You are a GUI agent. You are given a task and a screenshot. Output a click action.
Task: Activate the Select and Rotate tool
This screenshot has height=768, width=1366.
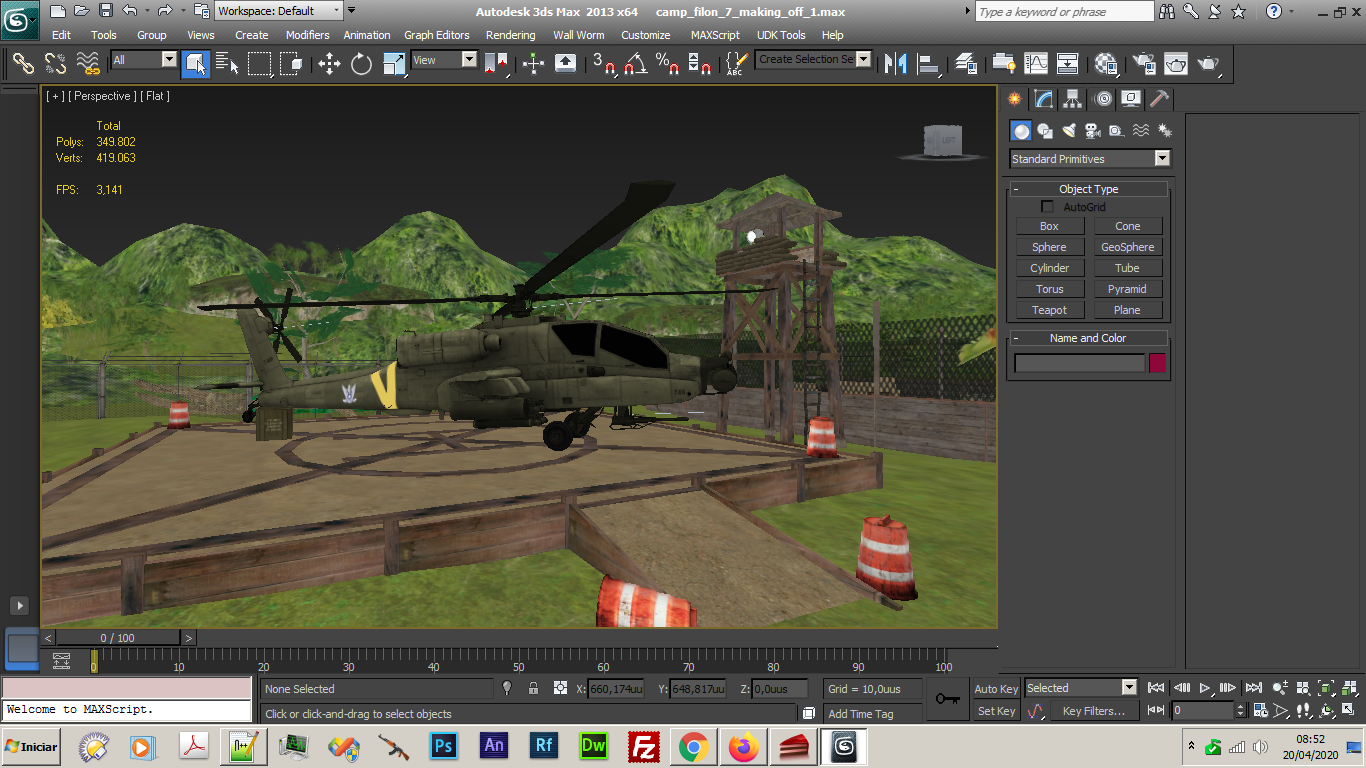[x=361, y=64]
